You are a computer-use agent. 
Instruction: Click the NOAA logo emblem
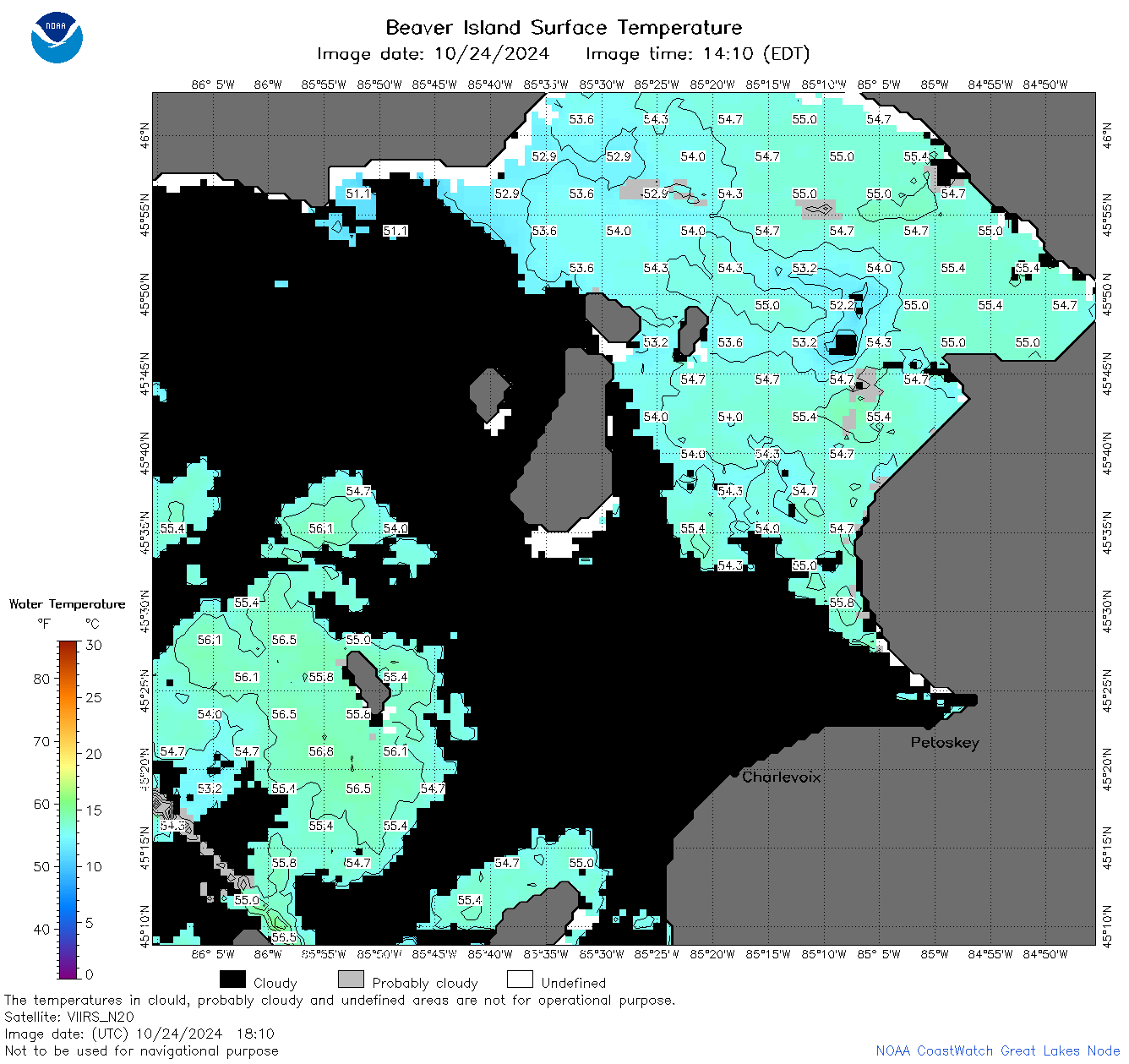(57, 38)
